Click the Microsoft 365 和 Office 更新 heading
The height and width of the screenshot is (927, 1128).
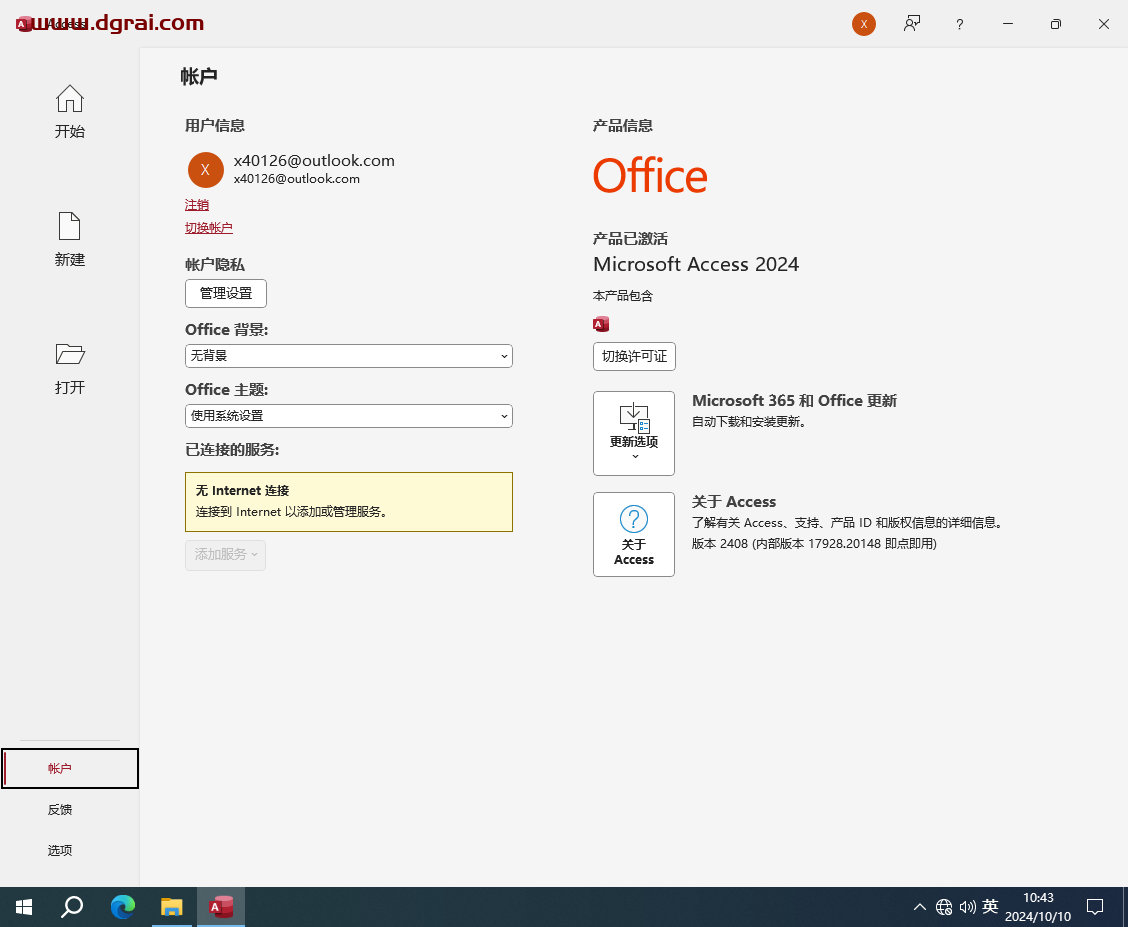(x=794, y=401)
